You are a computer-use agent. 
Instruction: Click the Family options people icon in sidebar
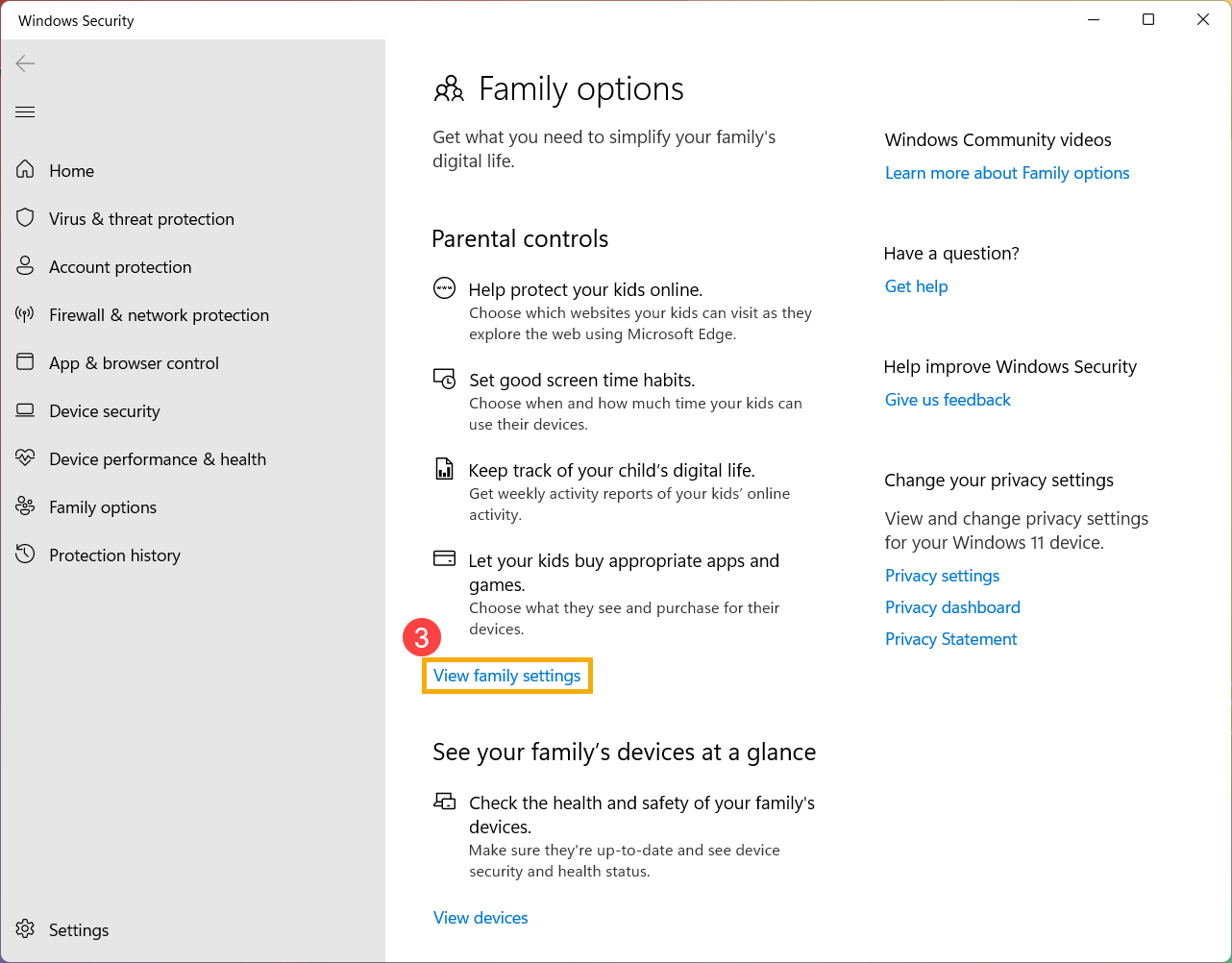[25, 506]
